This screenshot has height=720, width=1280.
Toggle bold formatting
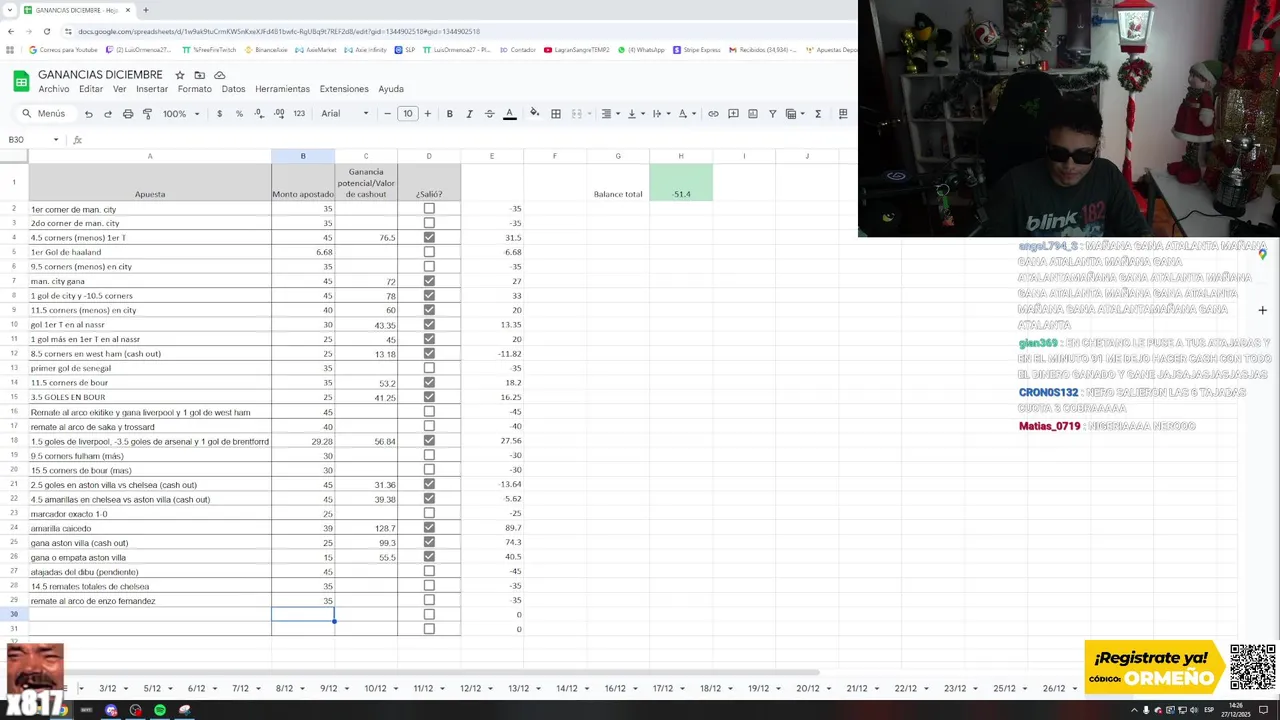pos(450,114)
